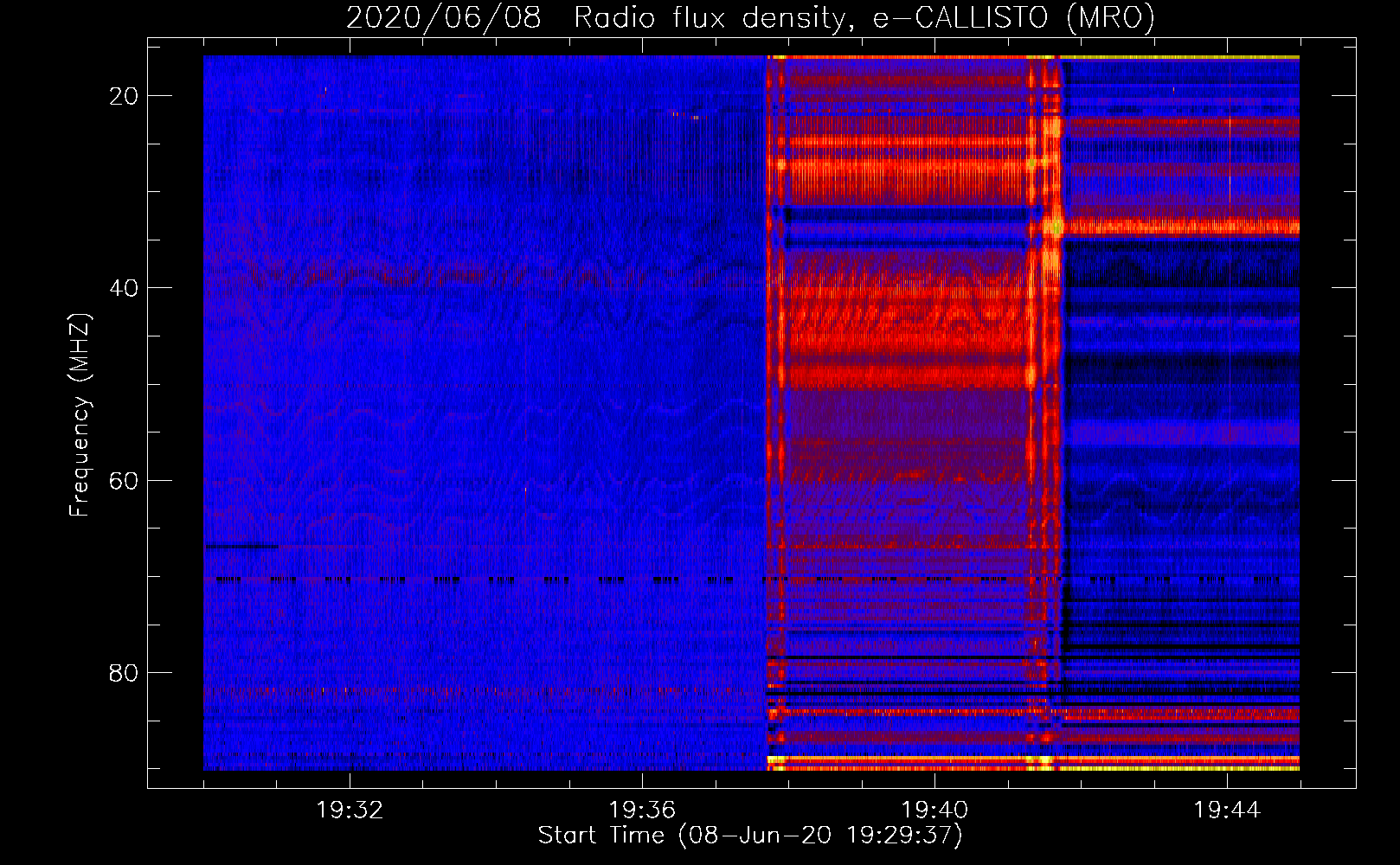
Task: Click the 19:32 time tick label
Action: (x=350, y=811)
